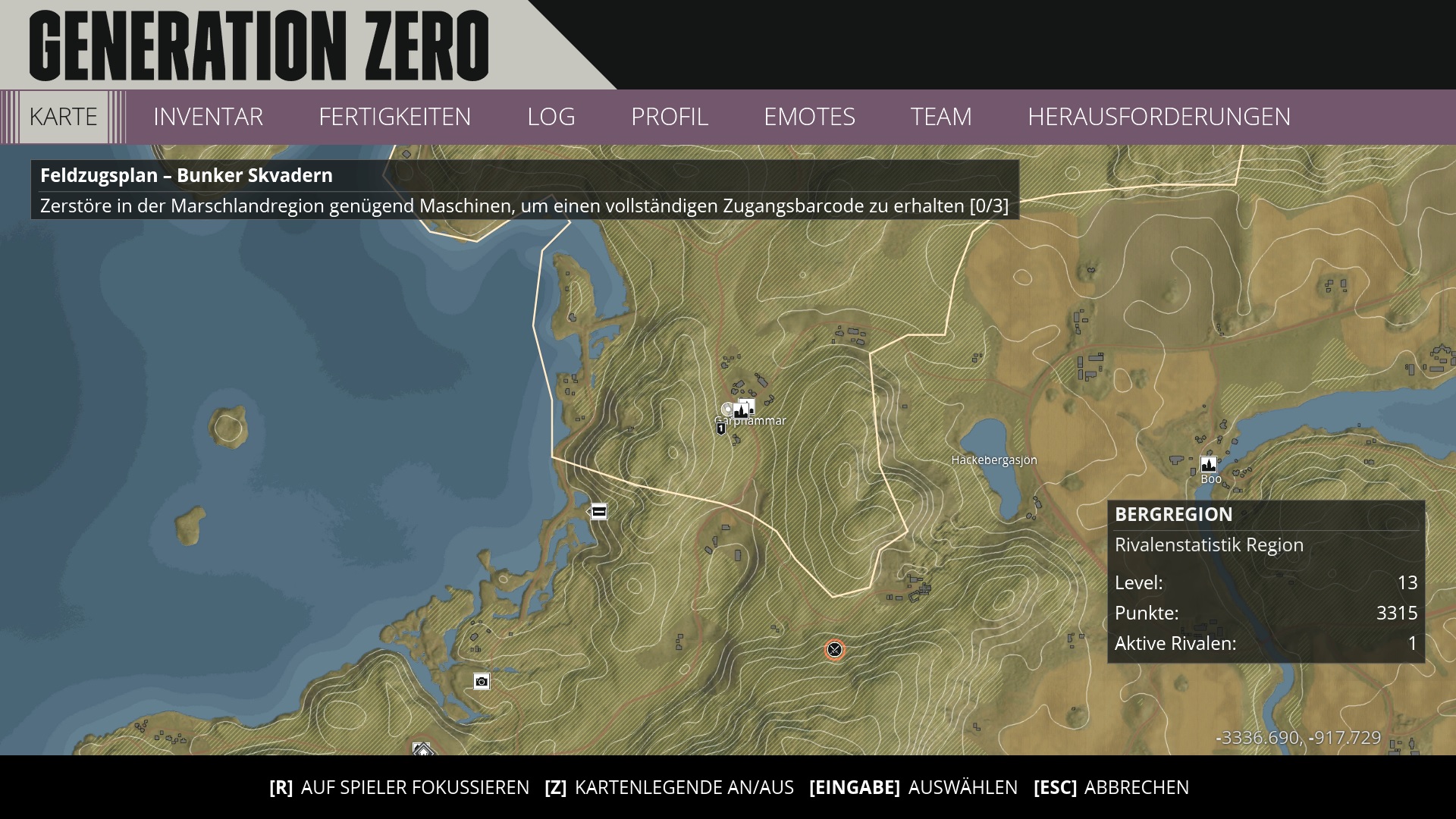Go to the PROFIL tab
Viewport: 1456px width, 819px height.
pos(669,117)
